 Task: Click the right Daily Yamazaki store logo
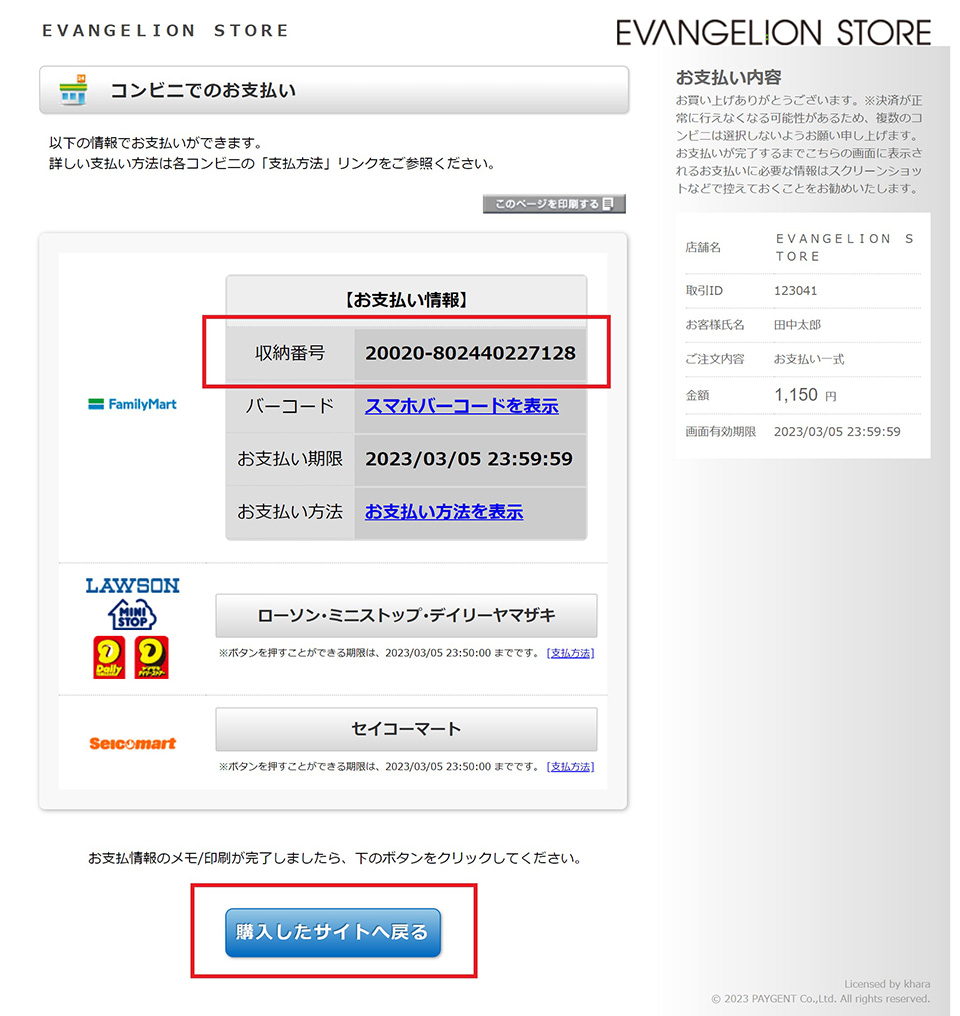152,657
